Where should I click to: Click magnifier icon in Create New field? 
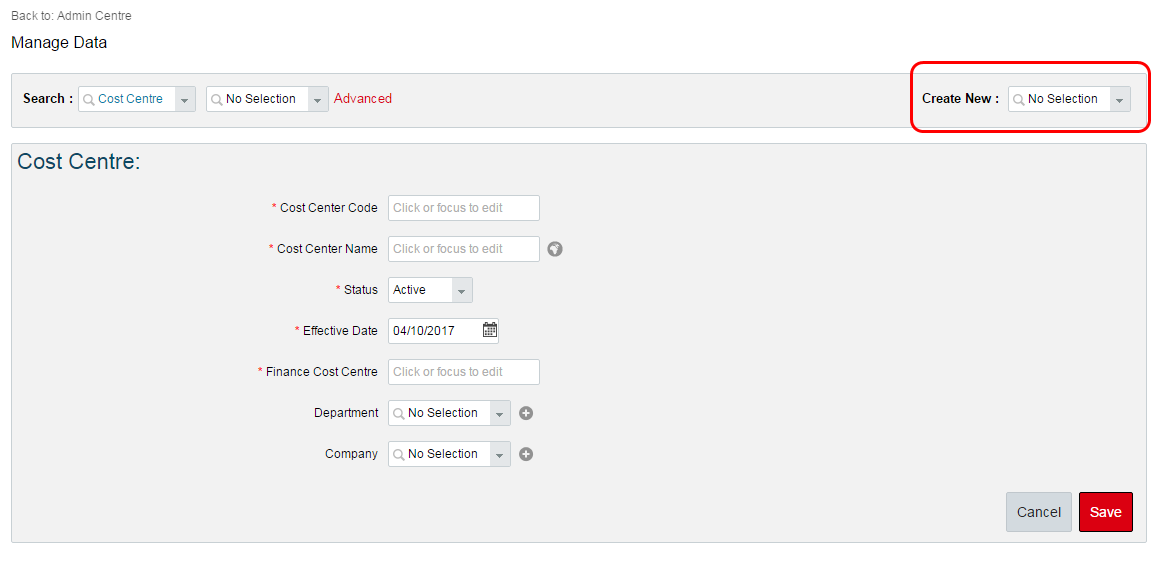click(x=1018, y=99)
